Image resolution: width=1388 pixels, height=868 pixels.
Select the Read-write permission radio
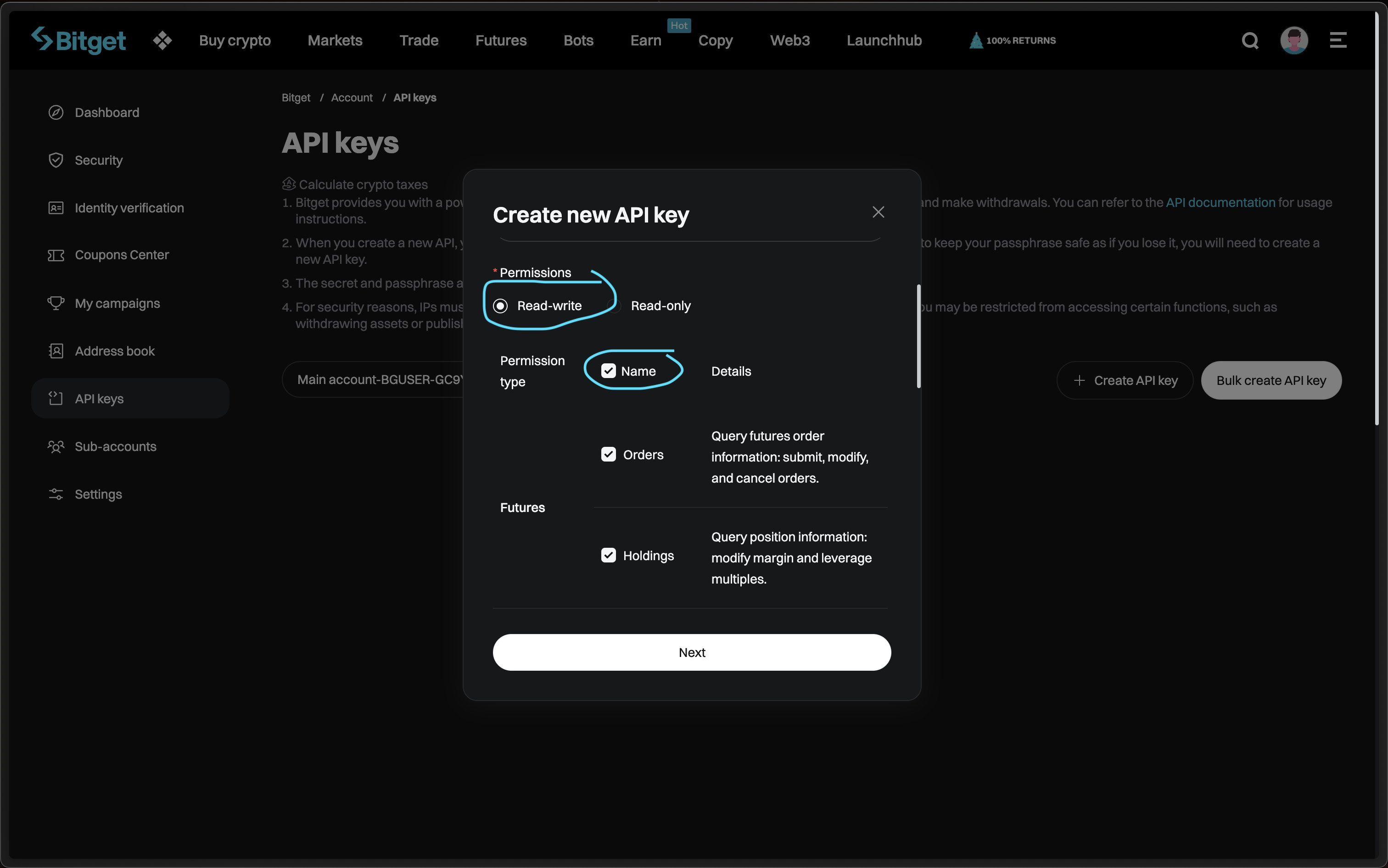500,306
